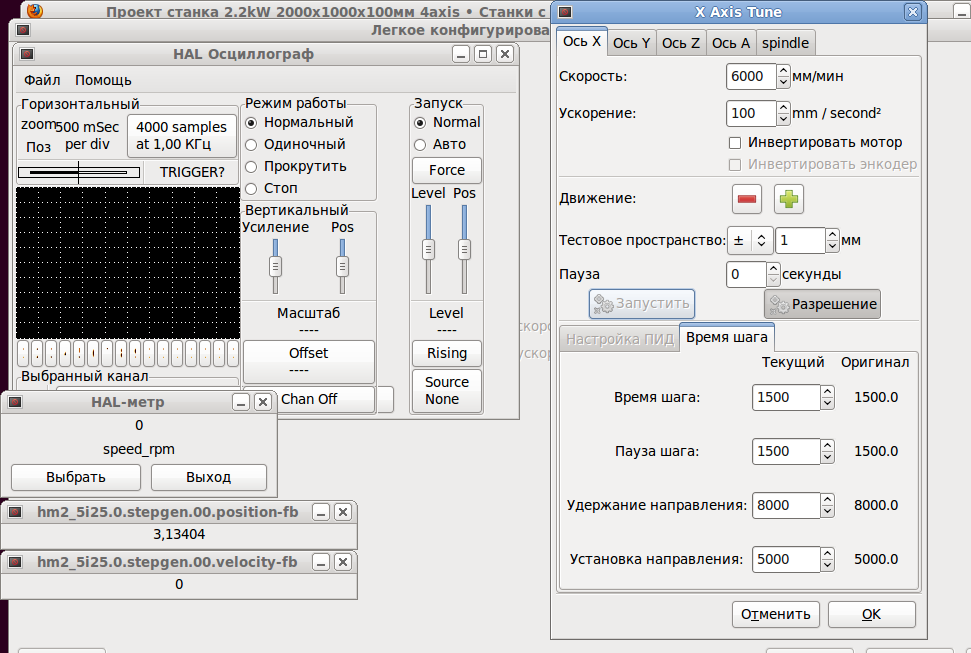
Task: Close the HAL Осциллограф window
Action: (505, 55)
